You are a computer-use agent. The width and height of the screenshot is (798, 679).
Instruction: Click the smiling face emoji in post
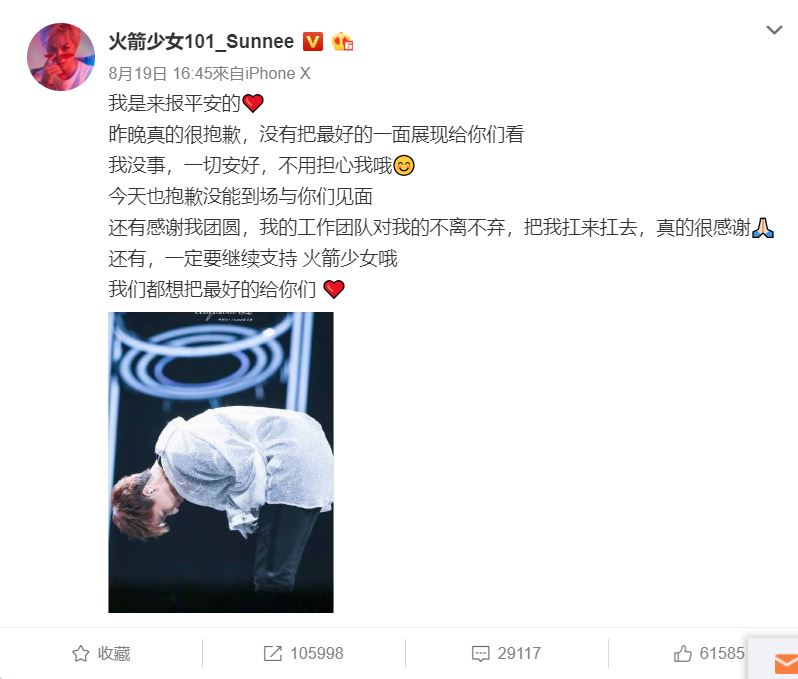pos(404,166)
